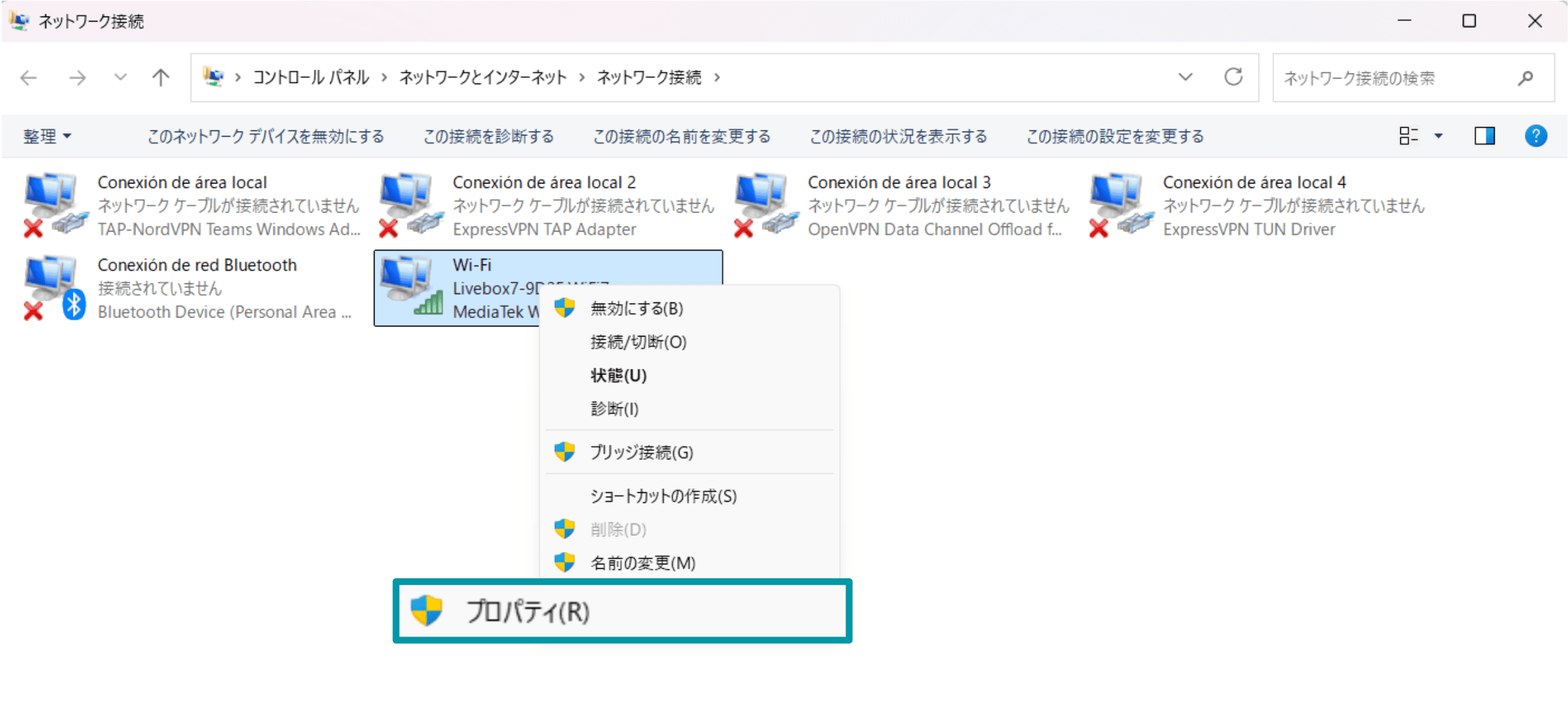Toggle the preview pane
Viewport: 1568px width, 701px height.
(1484, 135)
